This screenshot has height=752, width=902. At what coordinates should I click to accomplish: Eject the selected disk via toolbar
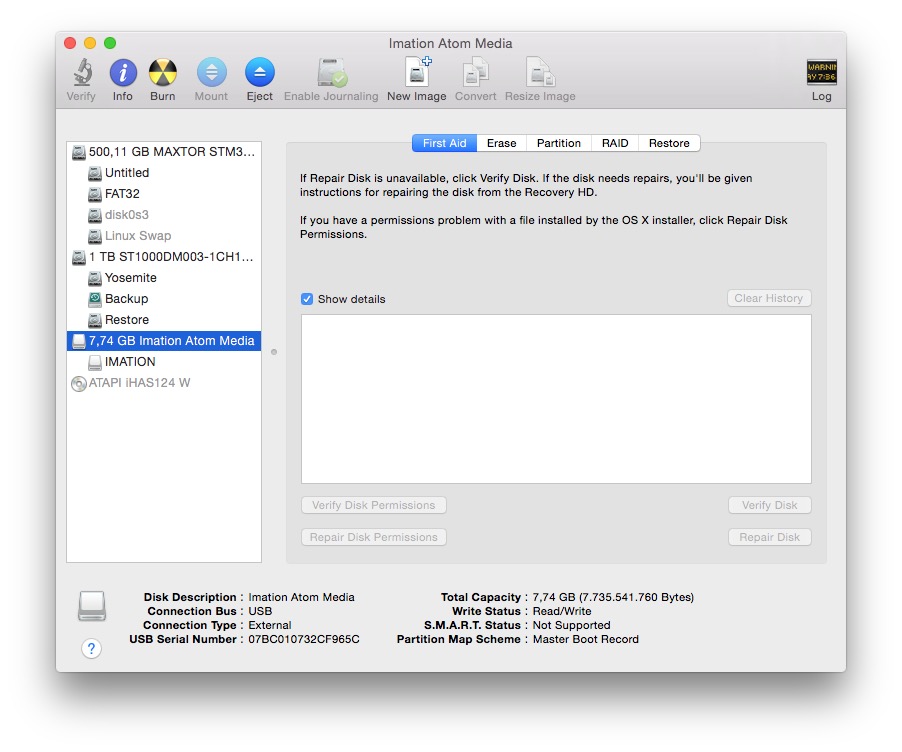point(260,73)
